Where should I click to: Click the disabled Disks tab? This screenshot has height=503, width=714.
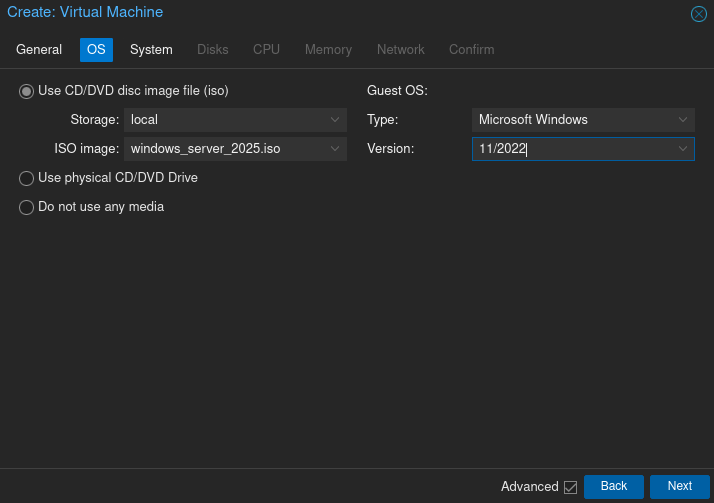[x=213, y=50]
